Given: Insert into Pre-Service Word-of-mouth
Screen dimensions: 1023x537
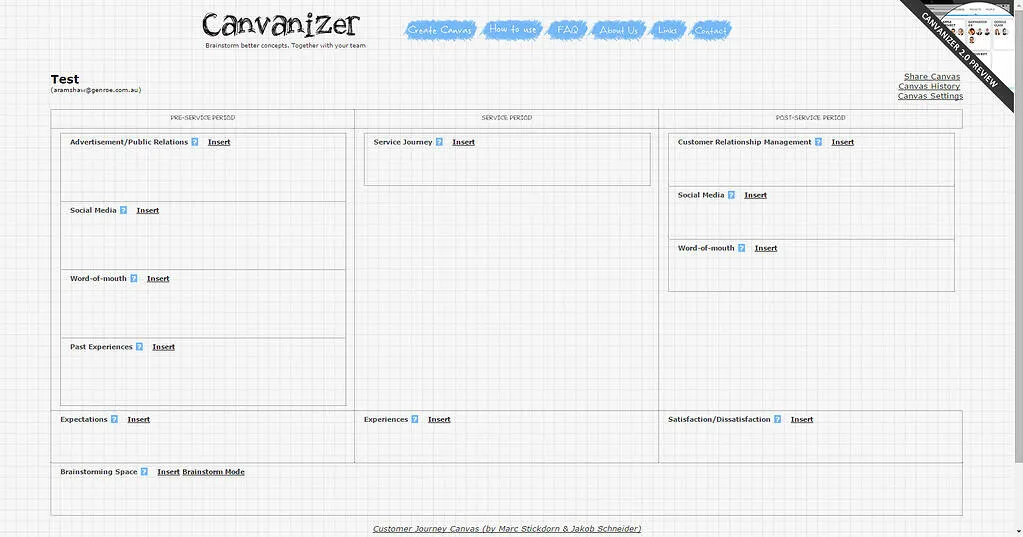Looking at the screenshot, I should pos(158,279).
